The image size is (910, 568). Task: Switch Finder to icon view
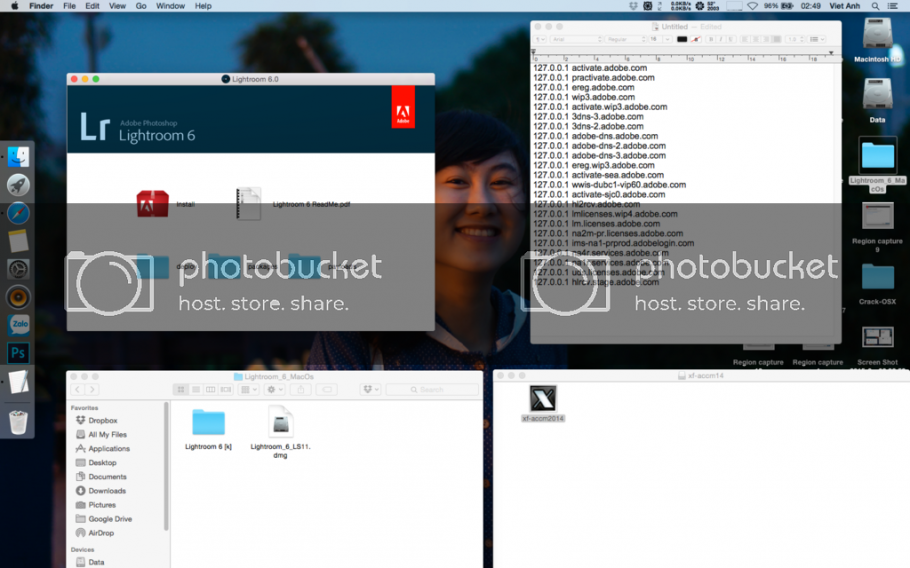(x=180, y=389)
